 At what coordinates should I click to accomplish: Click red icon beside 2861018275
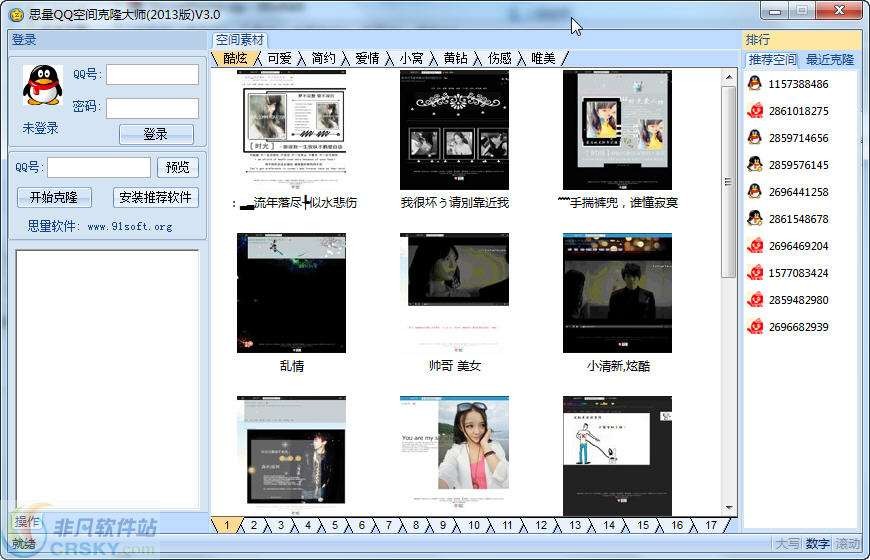tap(755, 110)
